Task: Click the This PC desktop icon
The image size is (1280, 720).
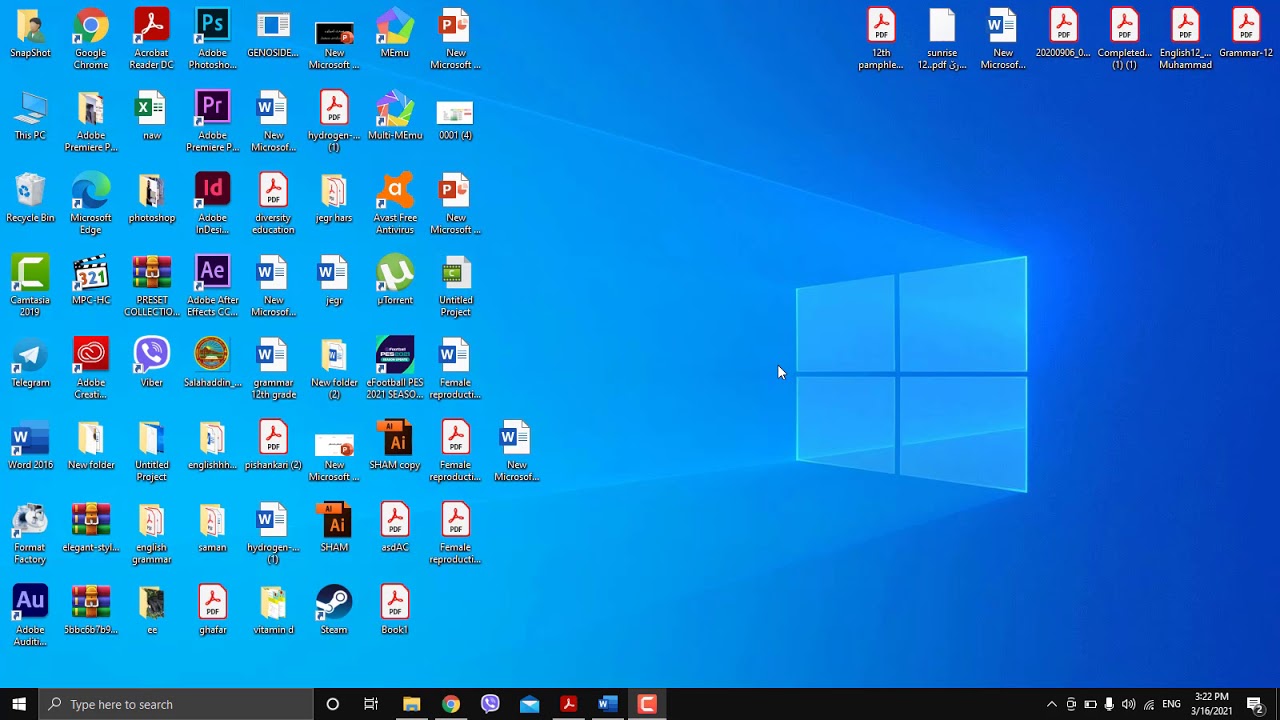Action: coord(30,115)
